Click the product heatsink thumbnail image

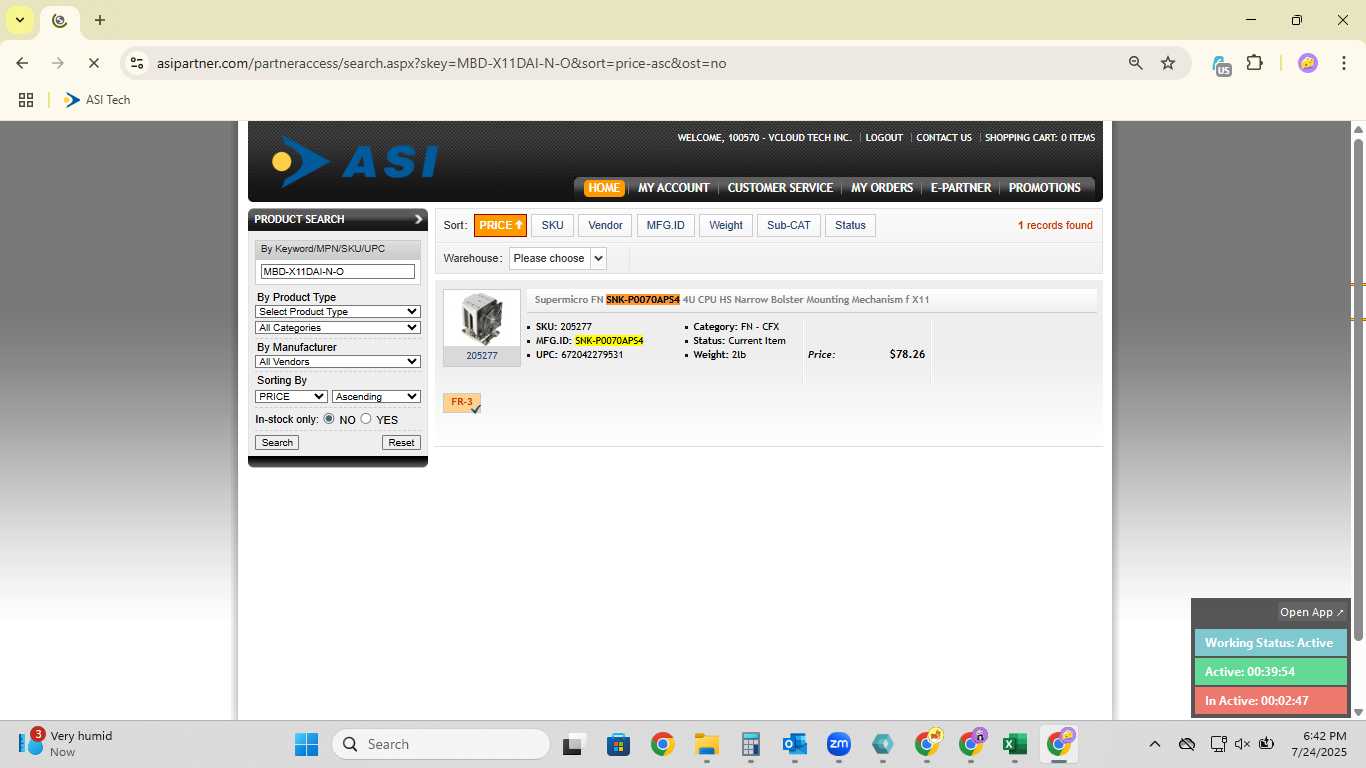[482, 319]
